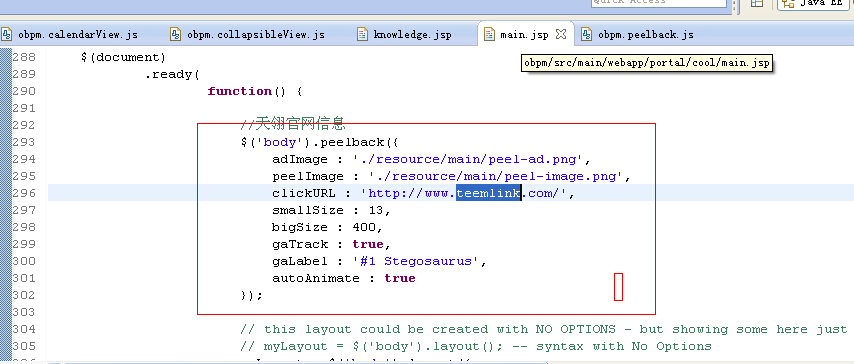Click the obpm.collapsibleView.js file icon
Image resolution: width=854 pixels, height=364 pixels.
[x=175, y=34]
